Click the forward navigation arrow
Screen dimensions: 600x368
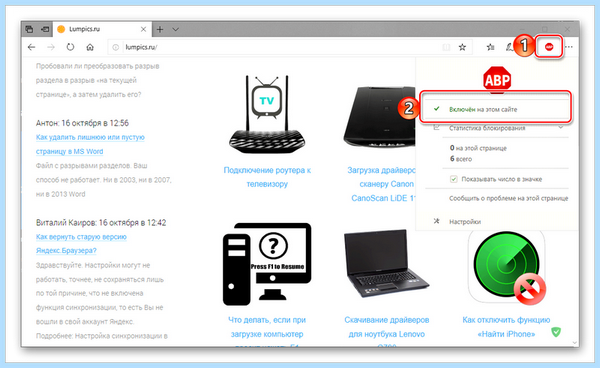pyautogui.click(x=51, y=47)
